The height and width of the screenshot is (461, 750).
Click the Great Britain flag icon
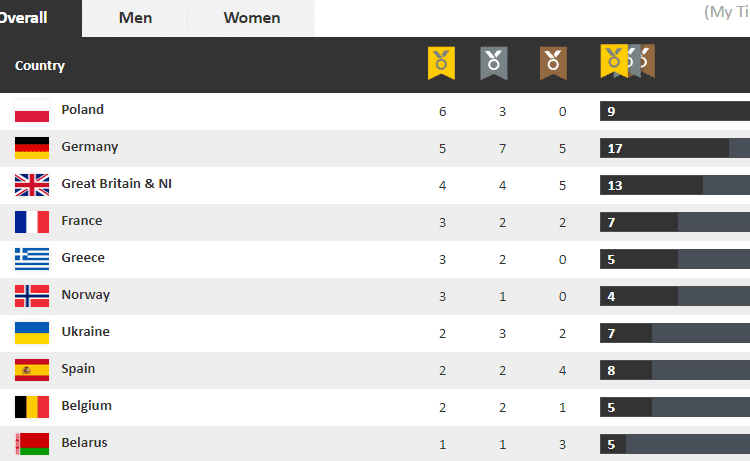(32, 185)
